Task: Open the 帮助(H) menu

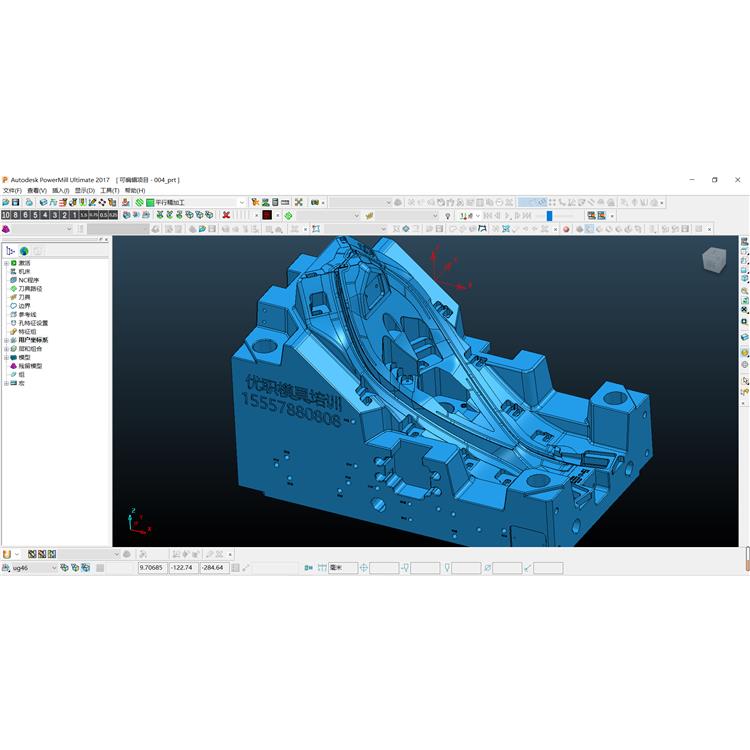Action: click(x=135, y=190)
